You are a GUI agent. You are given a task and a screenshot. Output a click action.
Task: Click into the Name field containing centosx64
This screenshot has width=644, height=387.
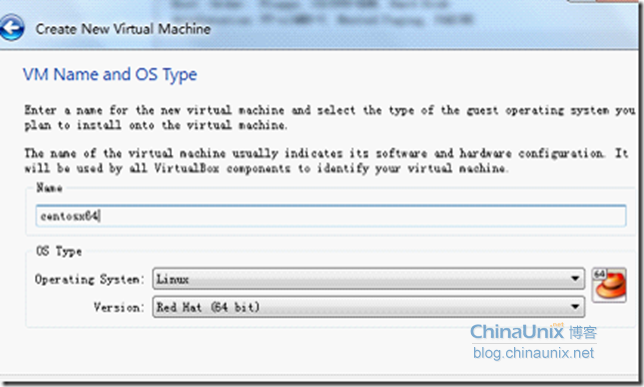(331, 216)
